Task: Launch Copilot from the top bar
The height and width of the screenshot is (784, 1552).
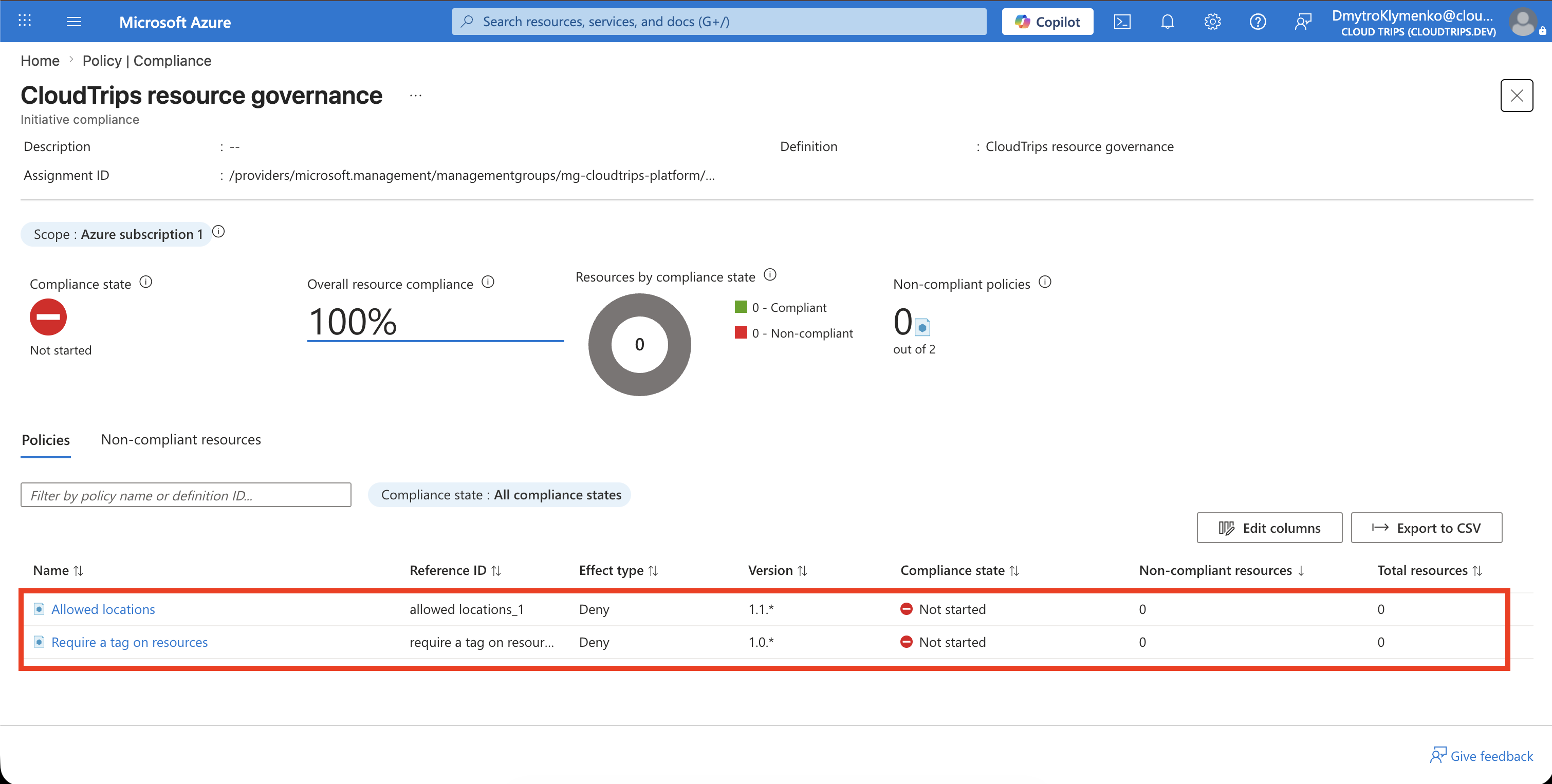Action: pos(1047,22)
